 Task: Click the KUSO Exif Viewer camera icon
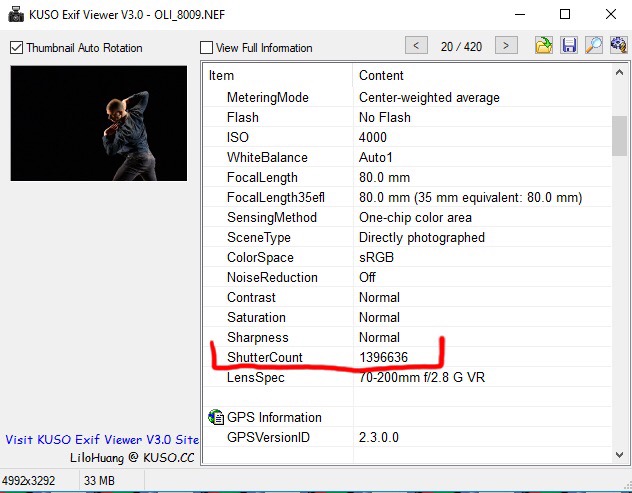pyautogui.click(x=14, y=14)
